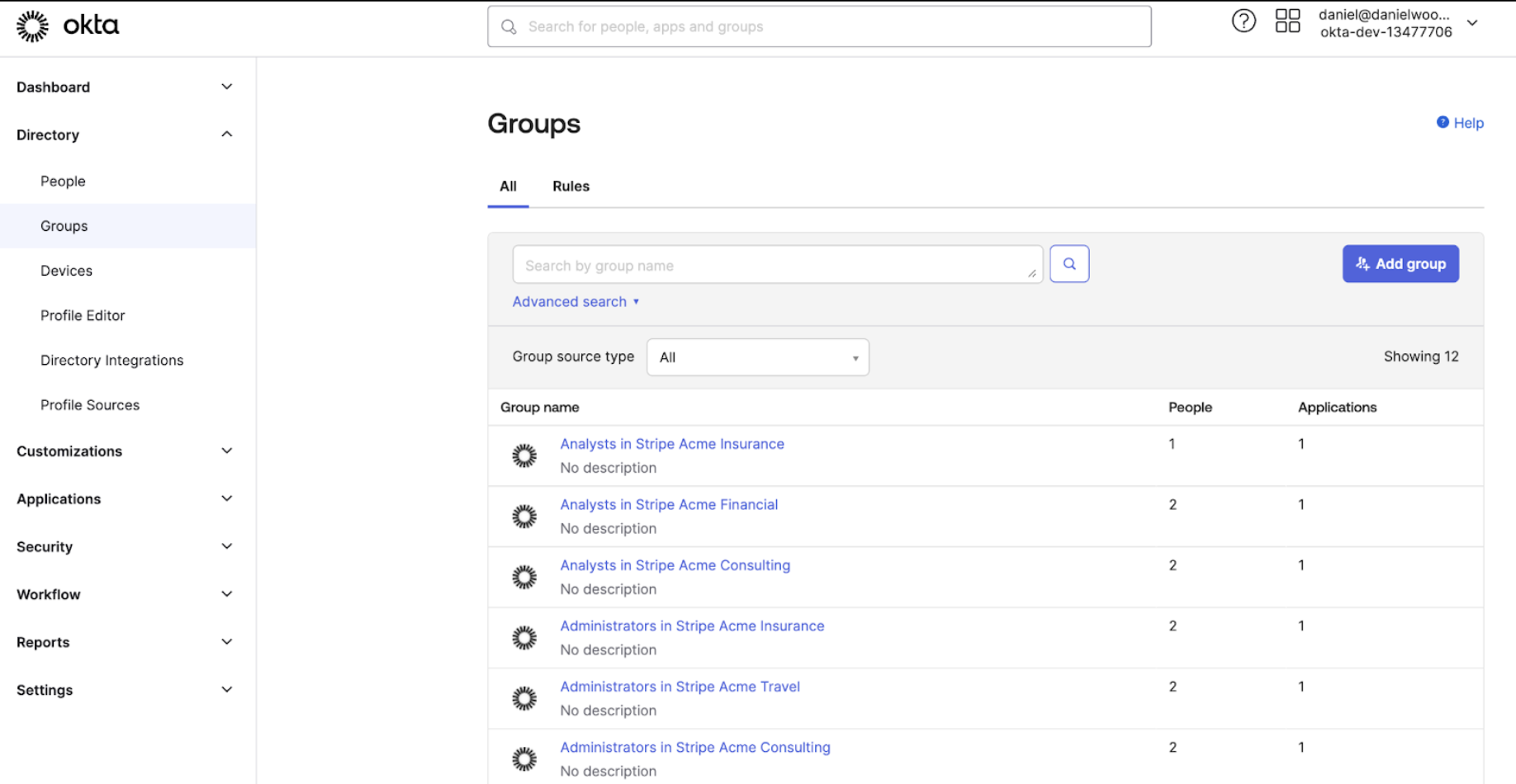This screenshot has width=1516, height=784.
Task: Expand the Applications menu section
Action: point(226,499)
